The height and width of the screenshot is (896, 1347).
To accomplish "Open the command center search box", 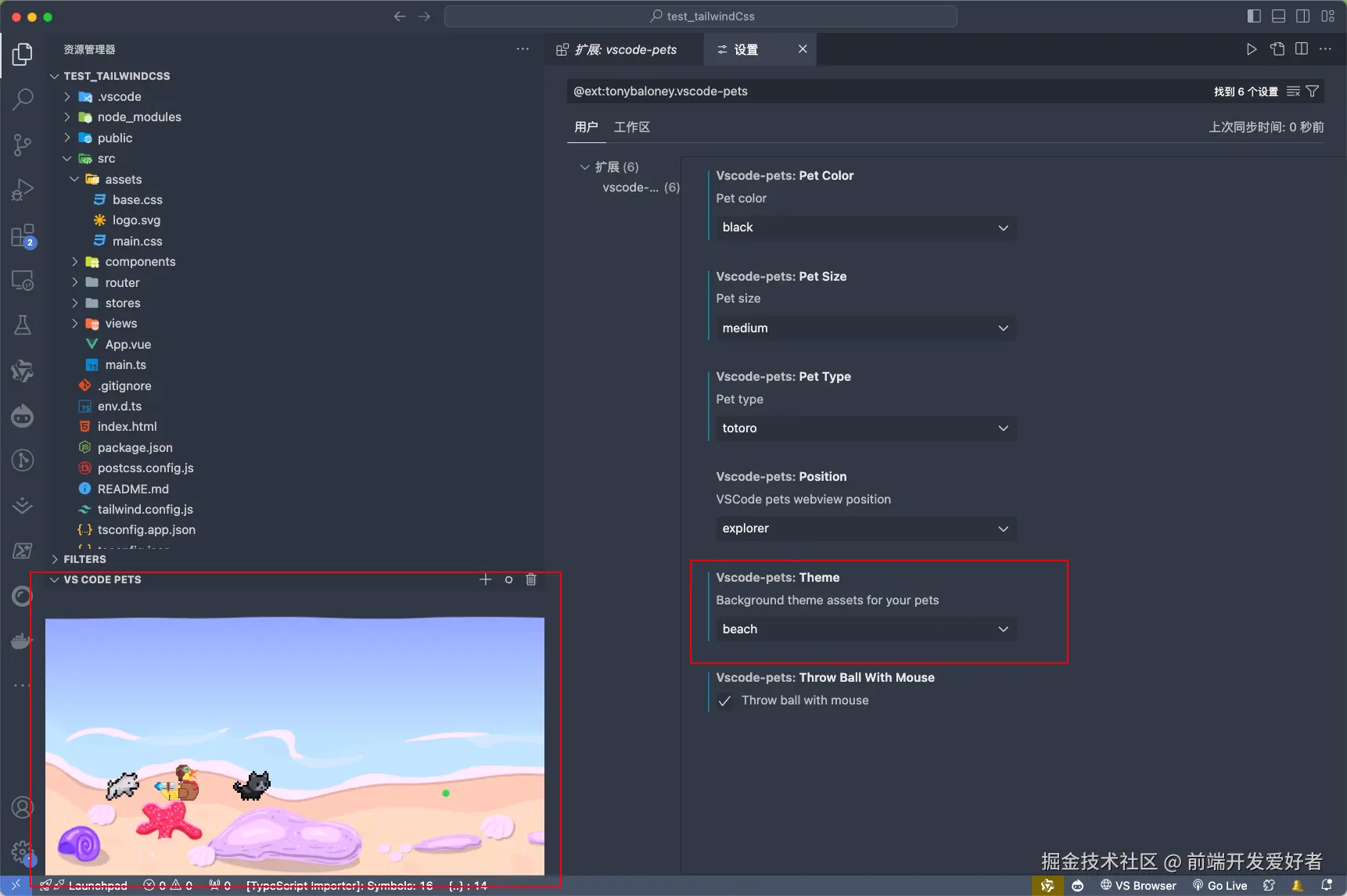I will coord(701,16).
